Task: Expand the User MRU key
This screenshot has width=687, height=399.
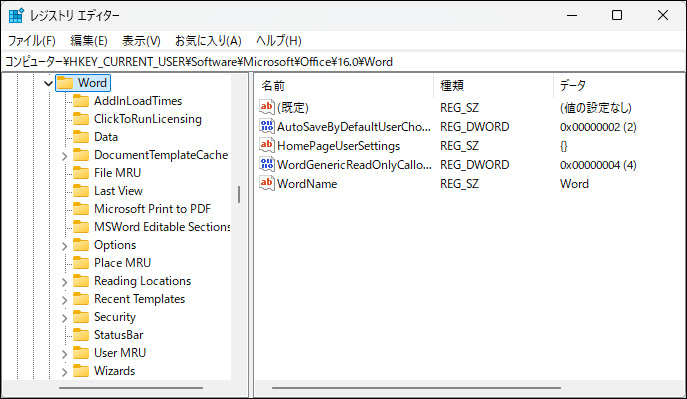Action: (x=64, y=354)
